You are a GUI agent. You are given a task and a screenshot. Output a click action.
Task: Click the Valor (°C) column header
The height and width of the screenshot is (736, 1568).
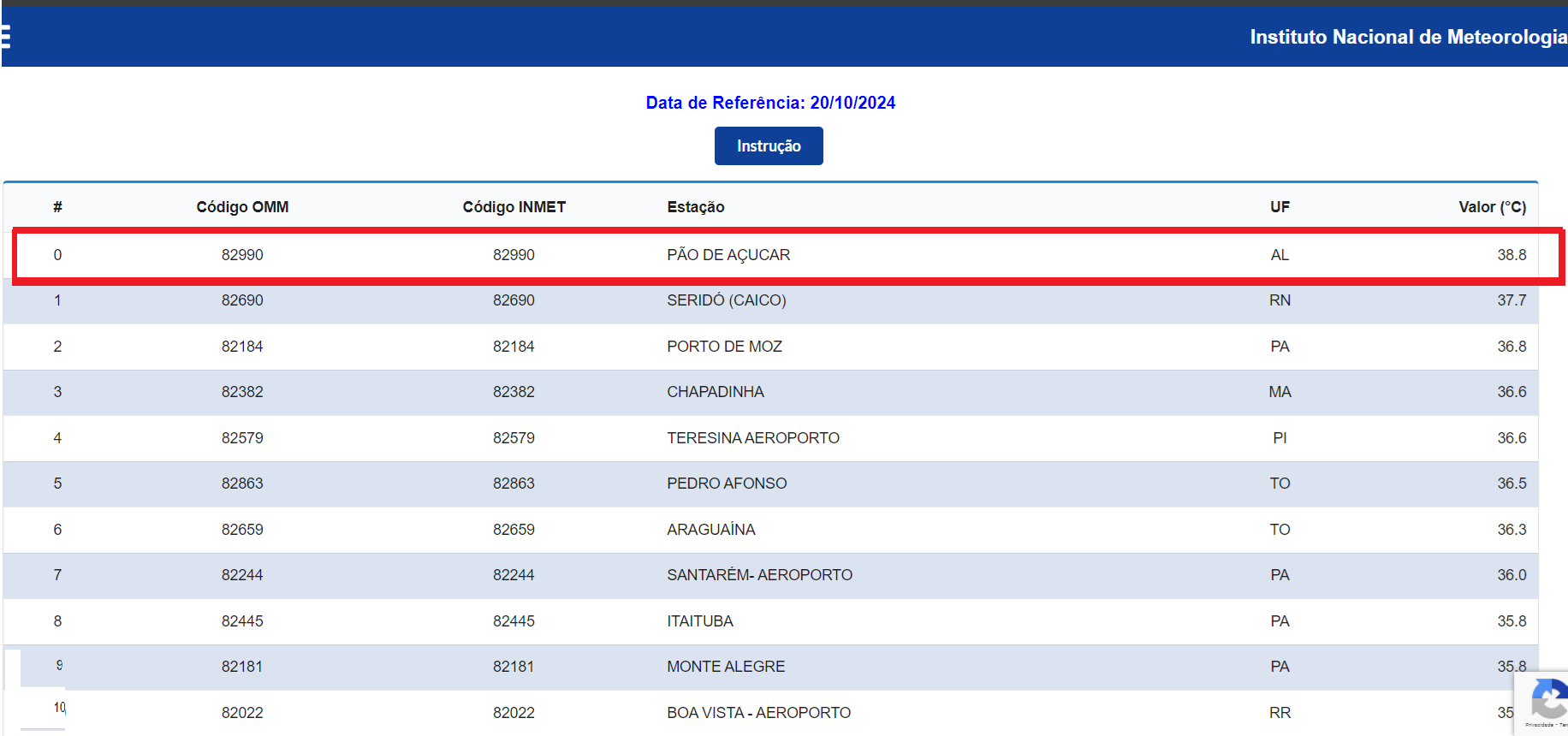tap(1492, 207)
